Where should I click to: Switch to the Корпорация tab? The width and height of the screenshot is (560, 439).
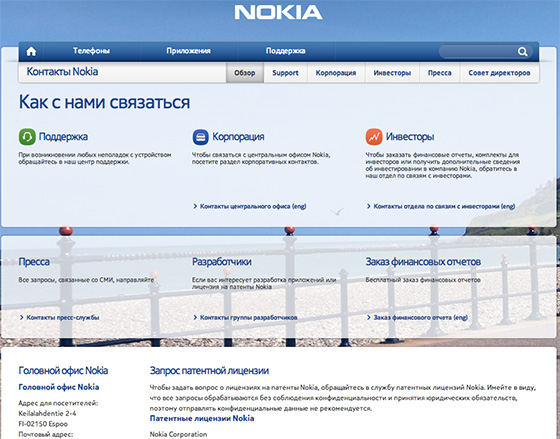click(336, 73)
